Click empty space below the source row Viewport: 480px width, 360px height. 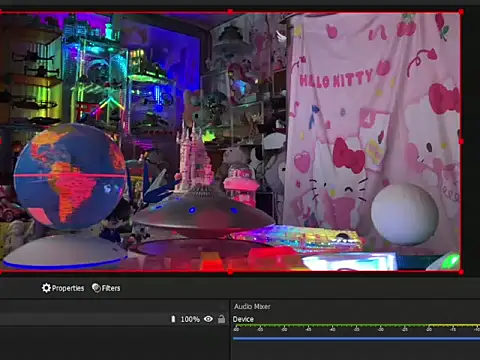point(113,343)
